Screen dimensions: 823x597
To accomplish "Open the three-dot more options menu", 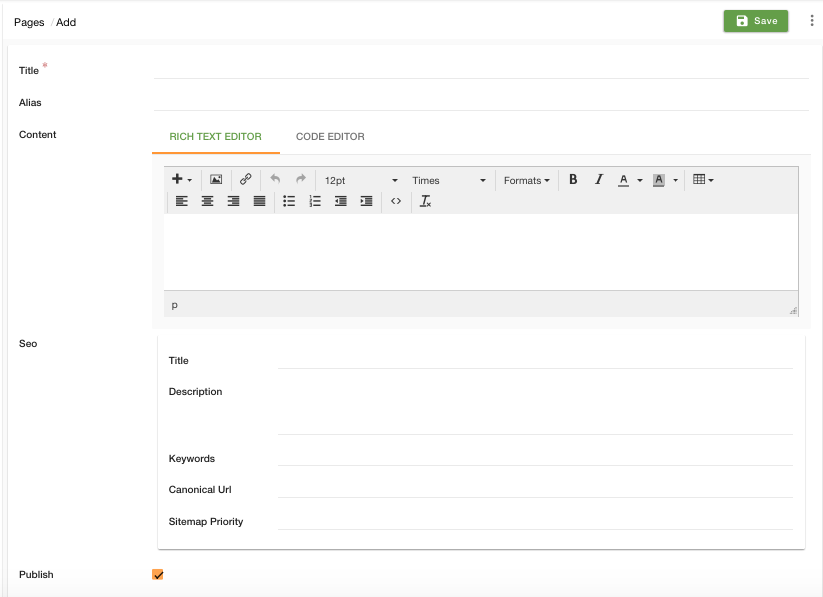I will coord(812,21).
